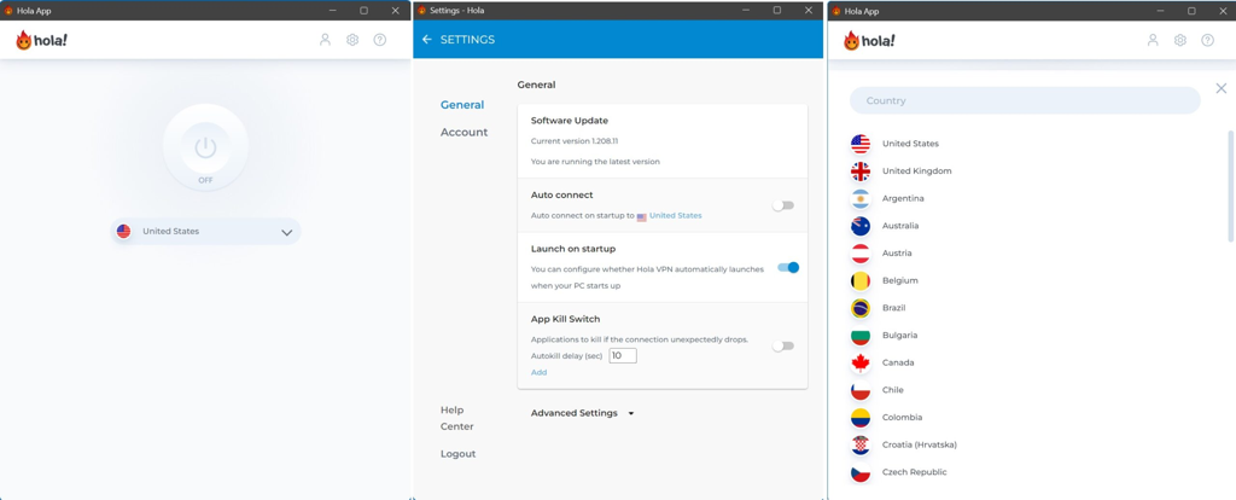Click the Country search field

pos(1024,100)
